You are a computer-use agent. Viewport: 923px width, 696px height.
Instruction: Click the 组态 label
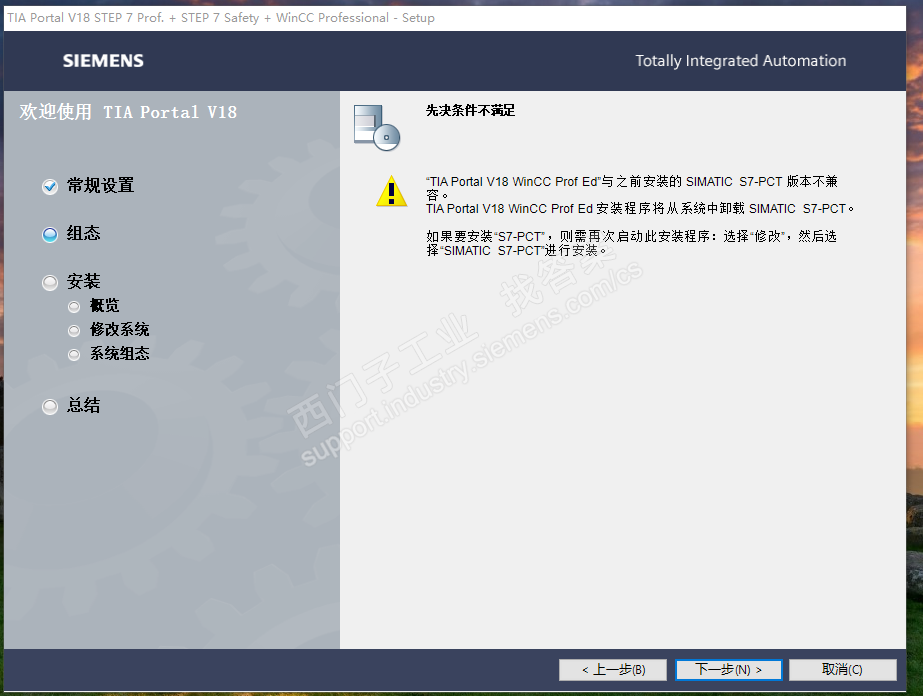tap(84, 233)
